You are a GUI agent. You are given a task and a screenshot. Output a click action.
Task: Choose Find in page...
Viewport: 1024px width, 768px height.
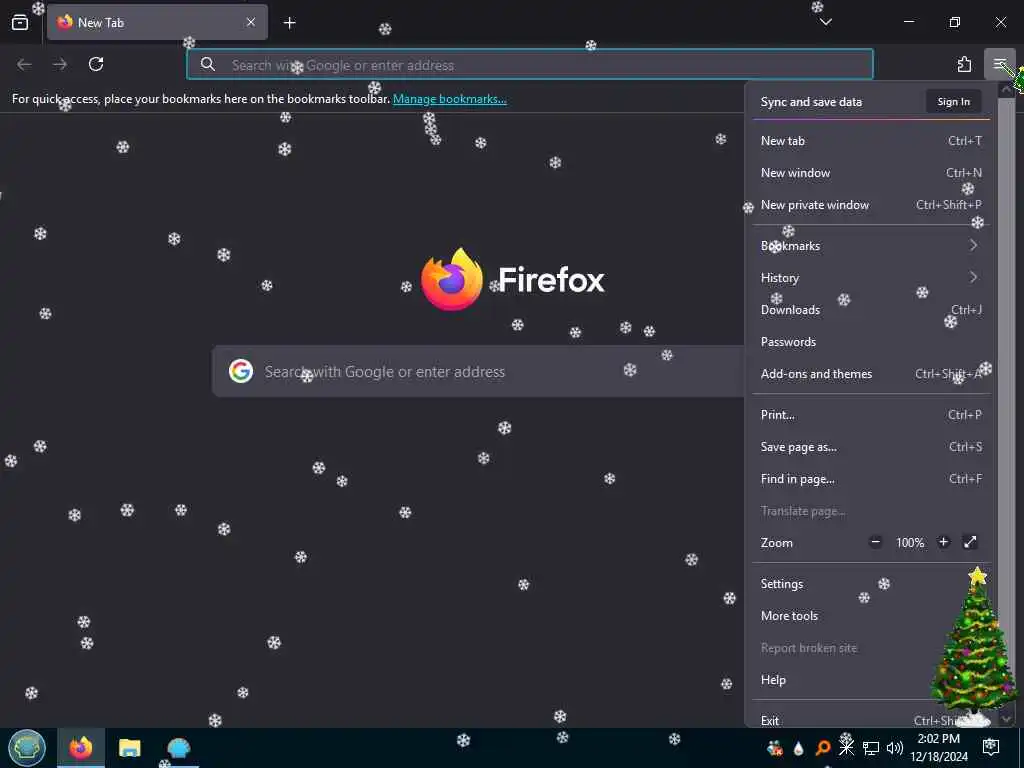click(871, 479)
